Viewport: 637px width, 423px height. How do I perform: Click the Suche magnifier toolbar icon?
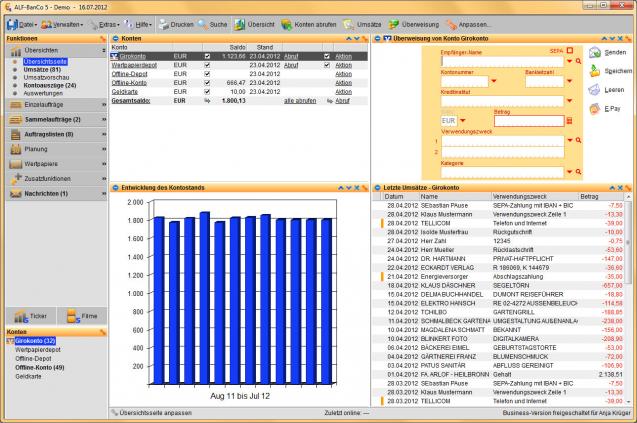click(202, 25)
